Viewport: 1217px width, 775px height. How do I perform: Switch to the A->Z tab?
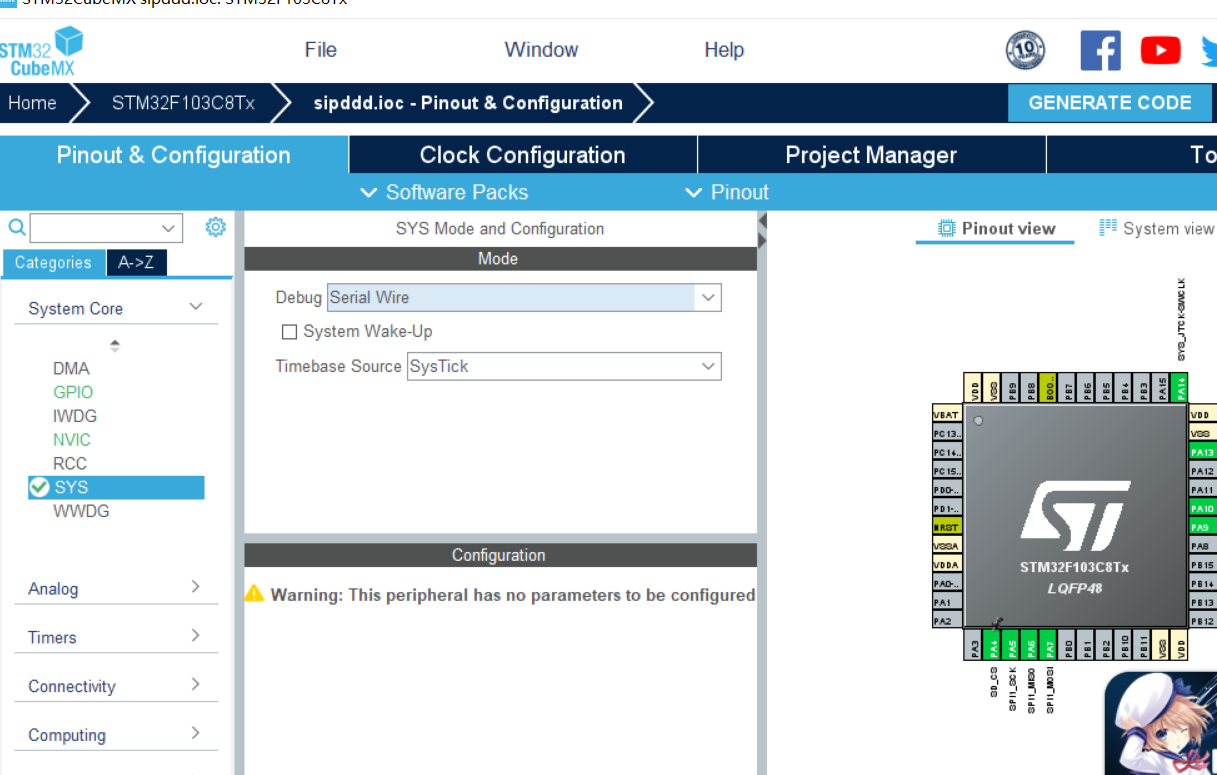[136, 262]
